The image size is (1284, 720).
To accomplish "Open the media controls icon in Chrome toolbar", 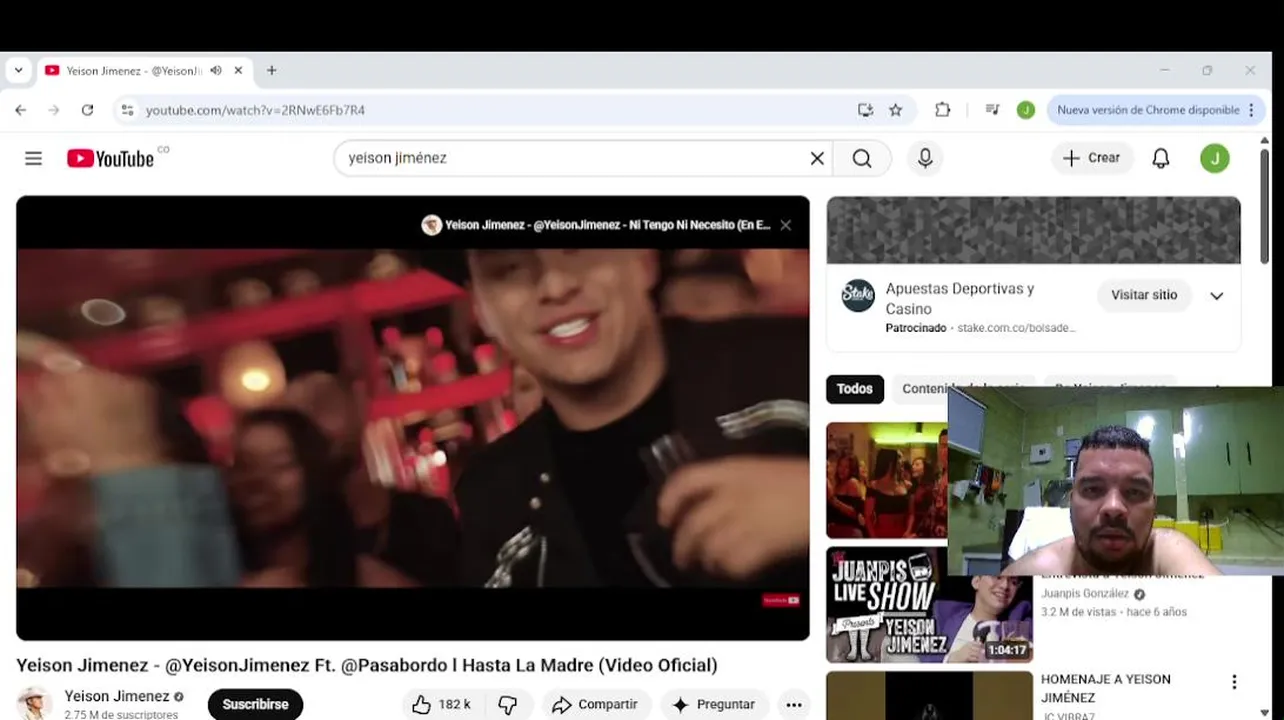I will (x=992, y=110).
